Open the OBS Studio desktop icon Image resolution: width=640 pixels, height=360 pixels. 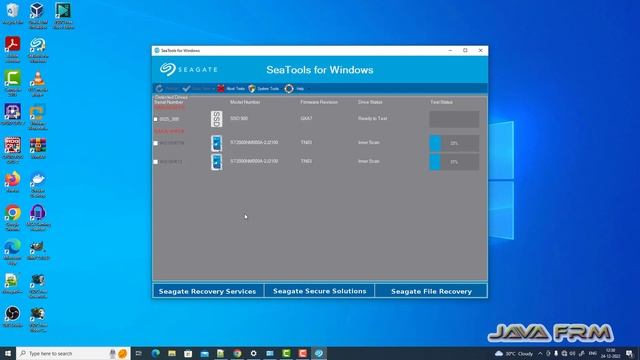[13, 317]
